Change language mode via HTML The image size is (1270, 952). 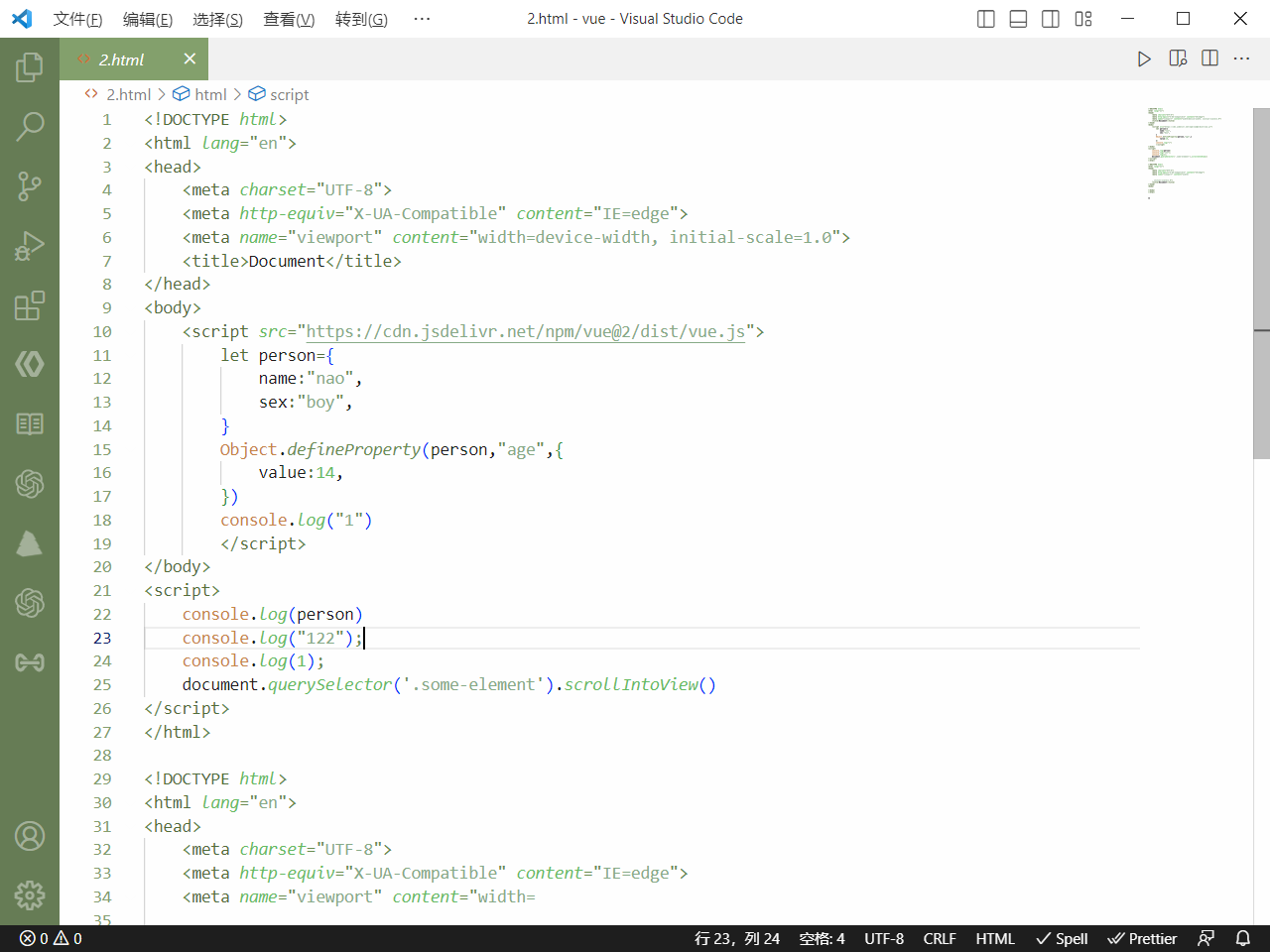pyautogui.click(x=995, y=938)
